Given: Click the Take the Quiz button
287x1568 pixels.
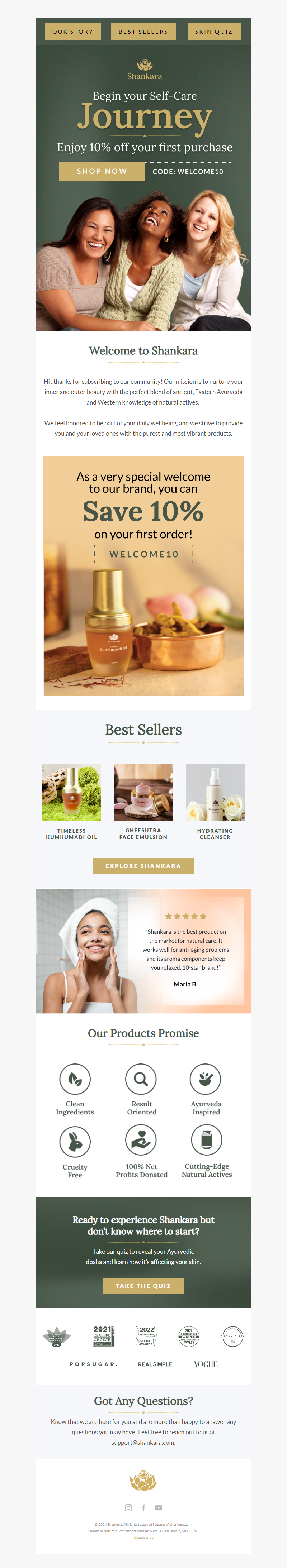Looking at the screenshot, I should click(x=143, y=1286).
